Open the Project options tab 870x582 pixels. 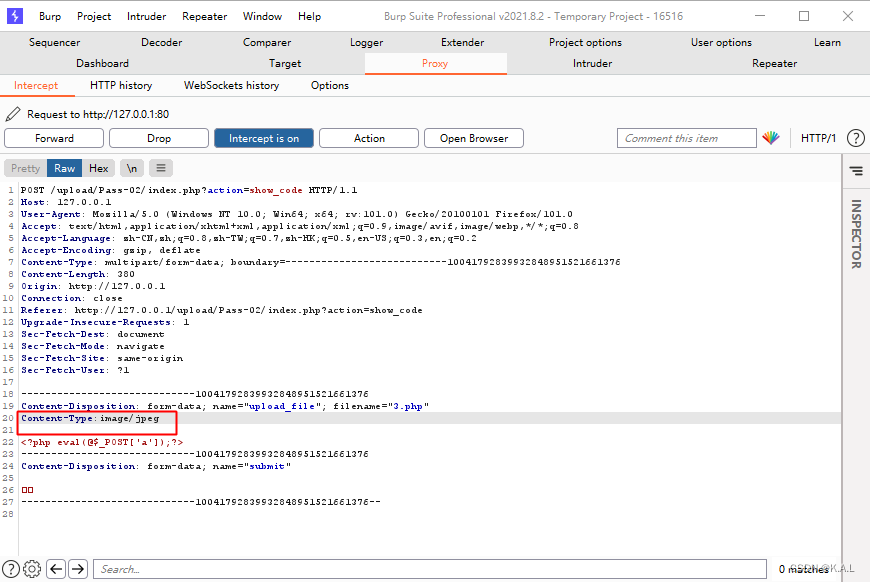585,42
